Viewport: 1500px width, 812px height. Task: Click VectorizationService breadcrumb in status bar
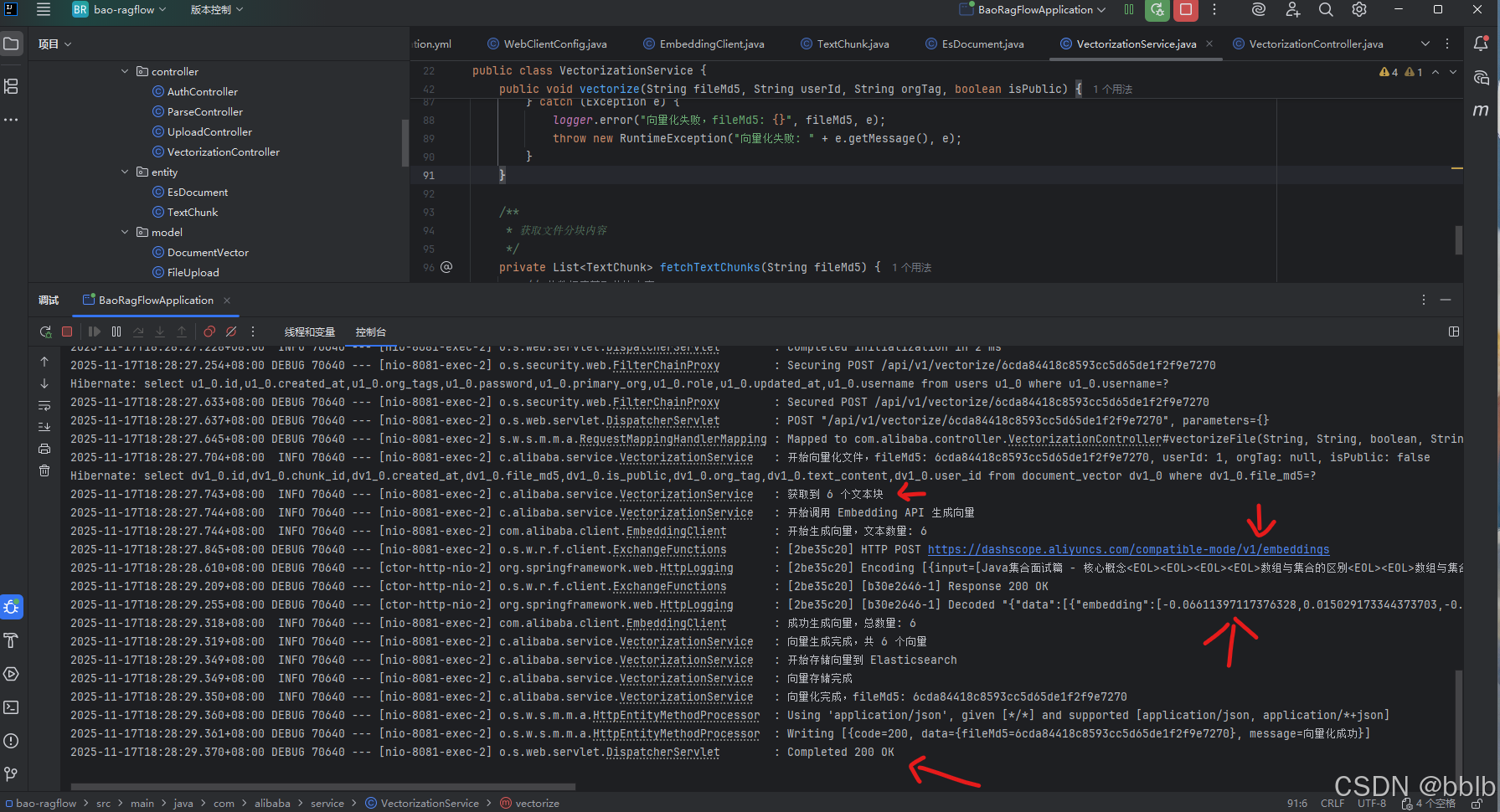click(422, 803)
